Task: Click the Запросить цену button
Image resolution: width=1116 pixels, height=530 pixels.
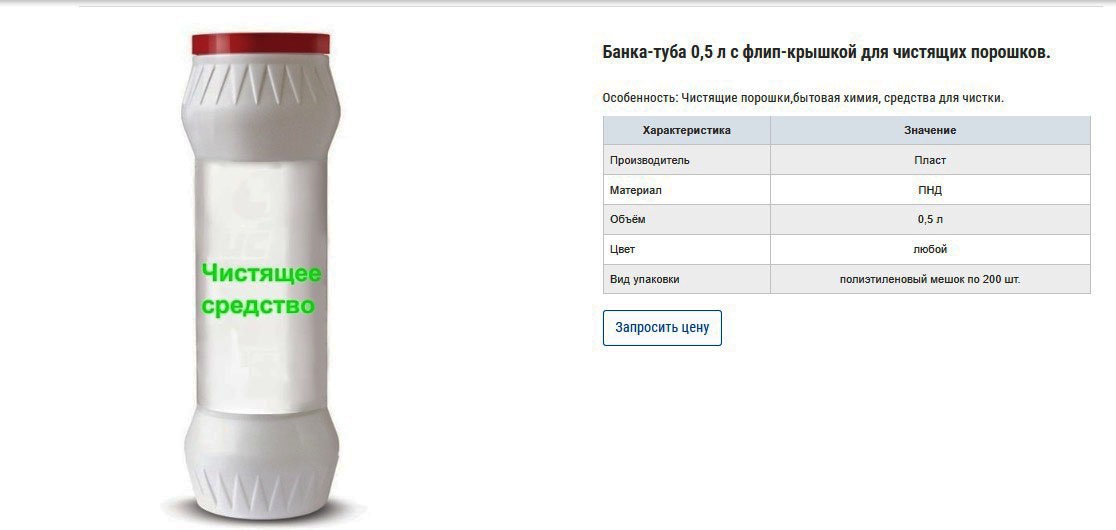Action: 662,328
